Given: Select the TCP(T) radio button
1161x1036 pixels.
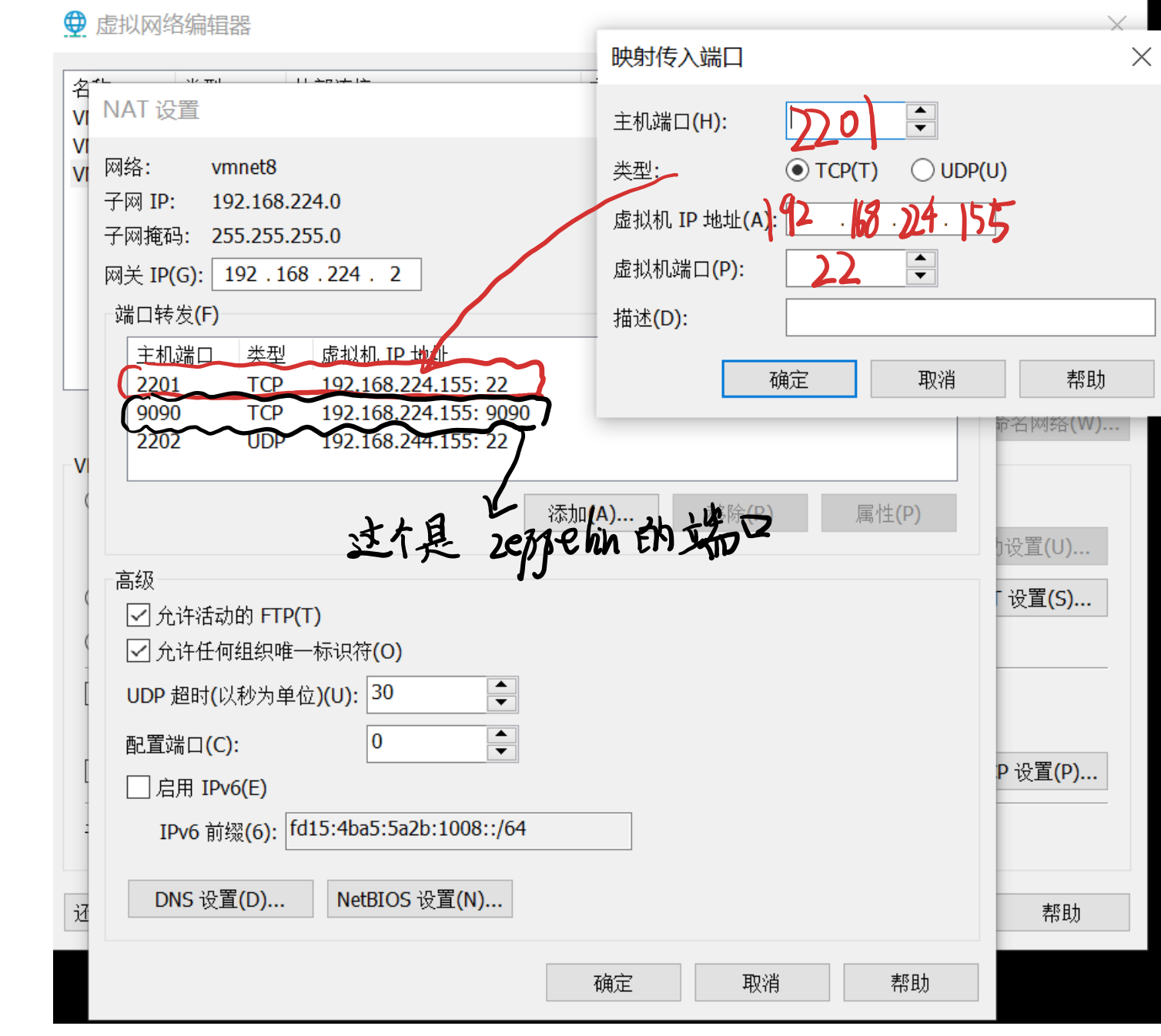Looking at the screenshot, I should tap(798, 170).
